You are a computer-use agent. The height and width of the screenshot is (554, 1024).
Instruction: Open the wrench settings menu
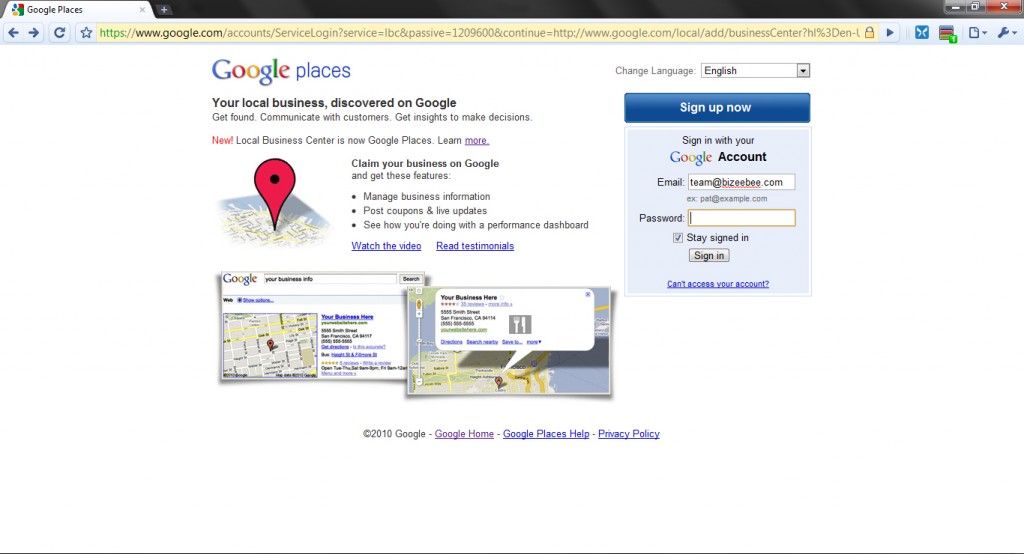1006,33
